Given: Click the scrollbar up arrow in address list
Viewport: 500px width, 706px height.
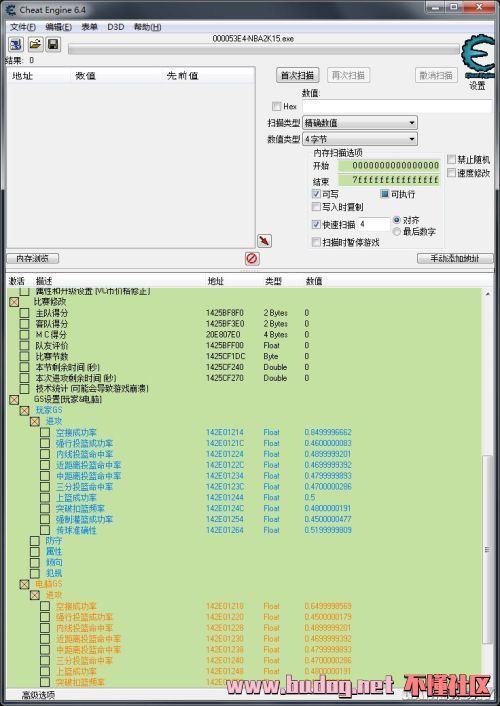Looking at the screenshot, I should (488, 294).
